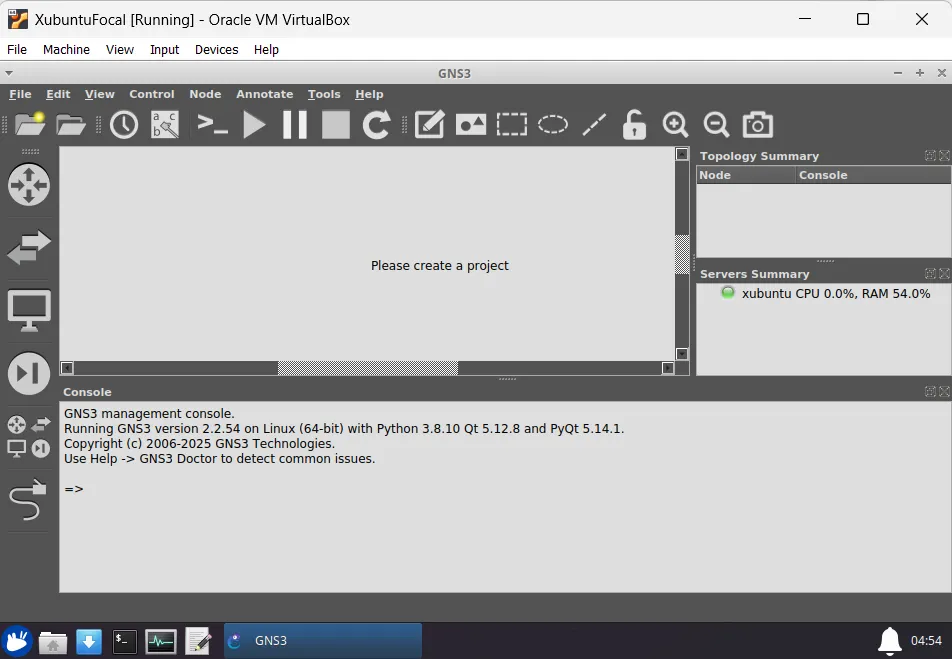The image size is (952, 659).
Task: Select the Browse Switches sidebar icon
Action: click(x=29, y=248)
